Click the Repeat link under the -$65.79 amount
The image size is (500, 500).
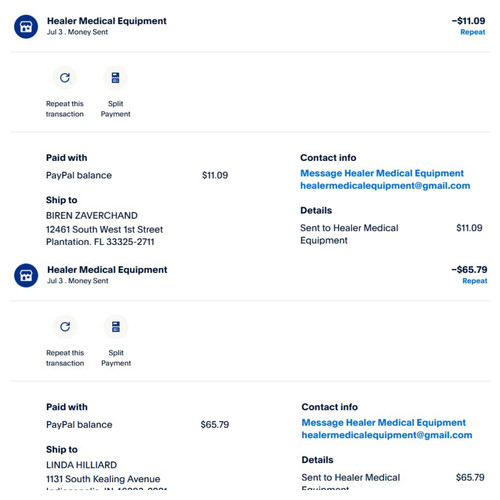tap(475, 281)
